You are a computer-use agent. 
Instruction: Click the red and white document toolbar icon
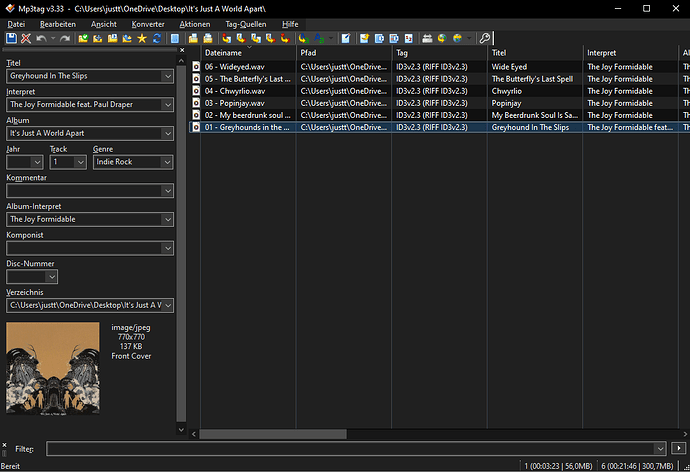(409, 38)
